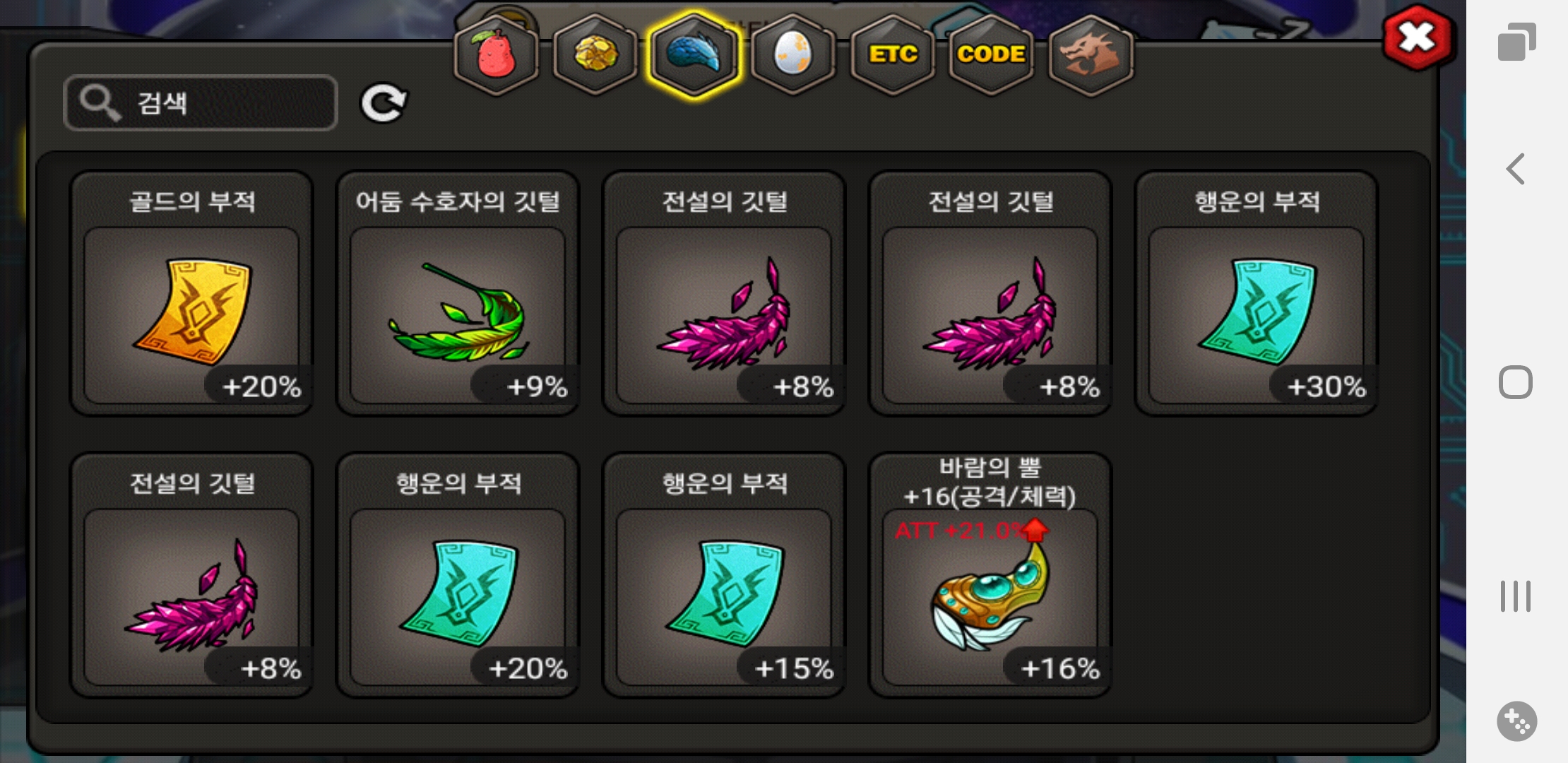
Task: Select the blue feather equipment tab
Action: coord(694,54)
